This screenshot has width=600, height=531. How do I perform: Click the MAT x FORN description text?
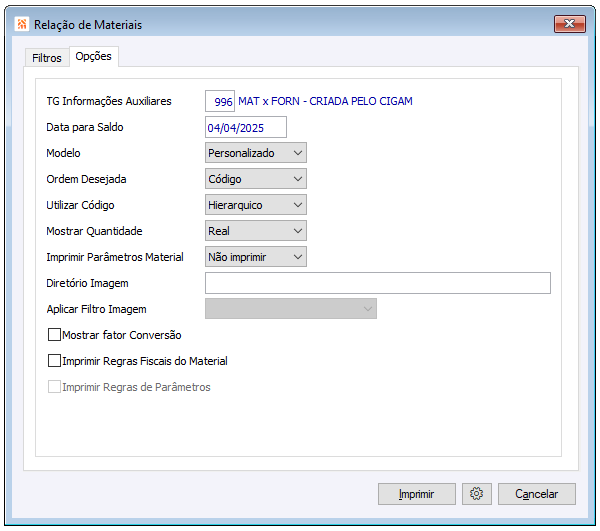(325, 101)
